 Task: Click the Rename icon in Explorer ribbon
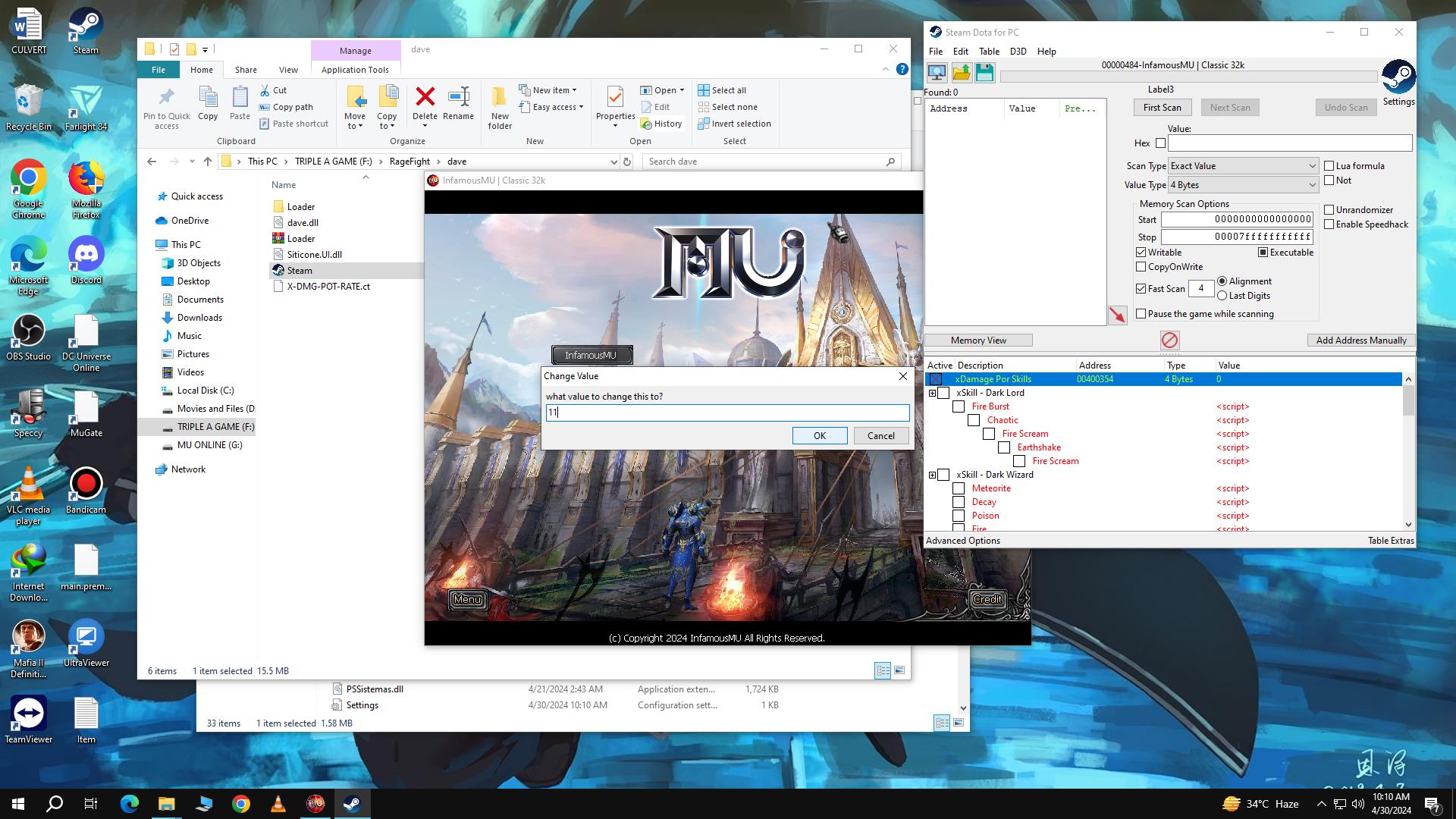coord(458,96)
